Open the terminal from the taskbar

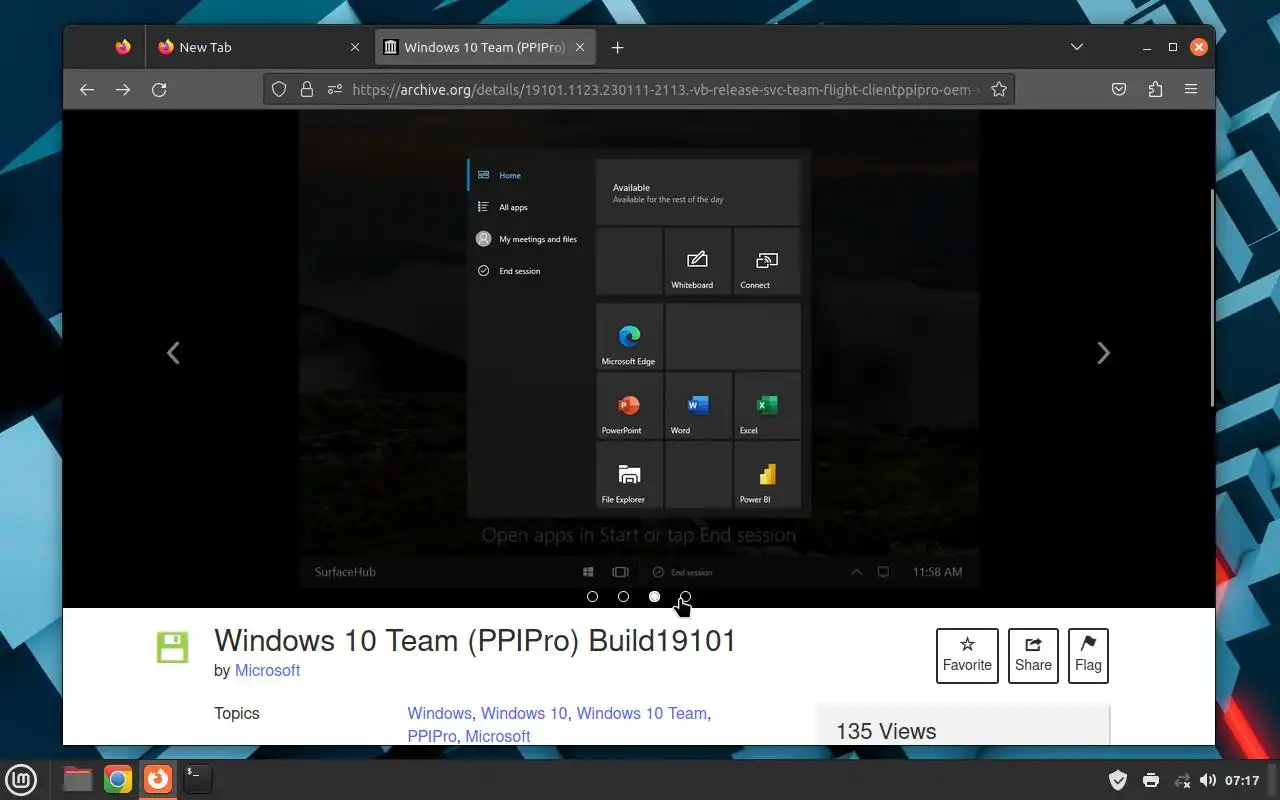[198, 779]
